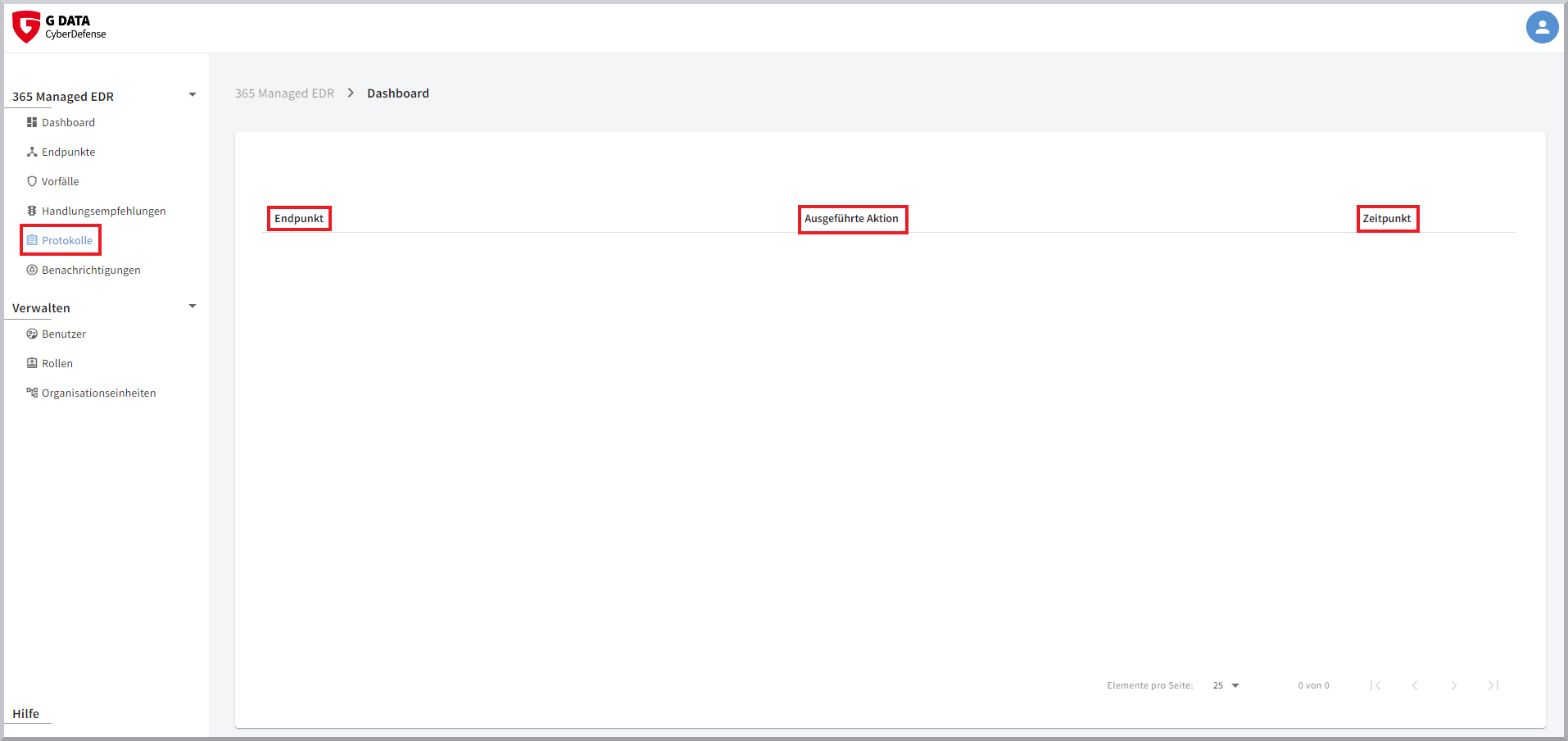Go to previous page of the table
Viewport: 1568px width, 741px height.
click(1415, 685)
